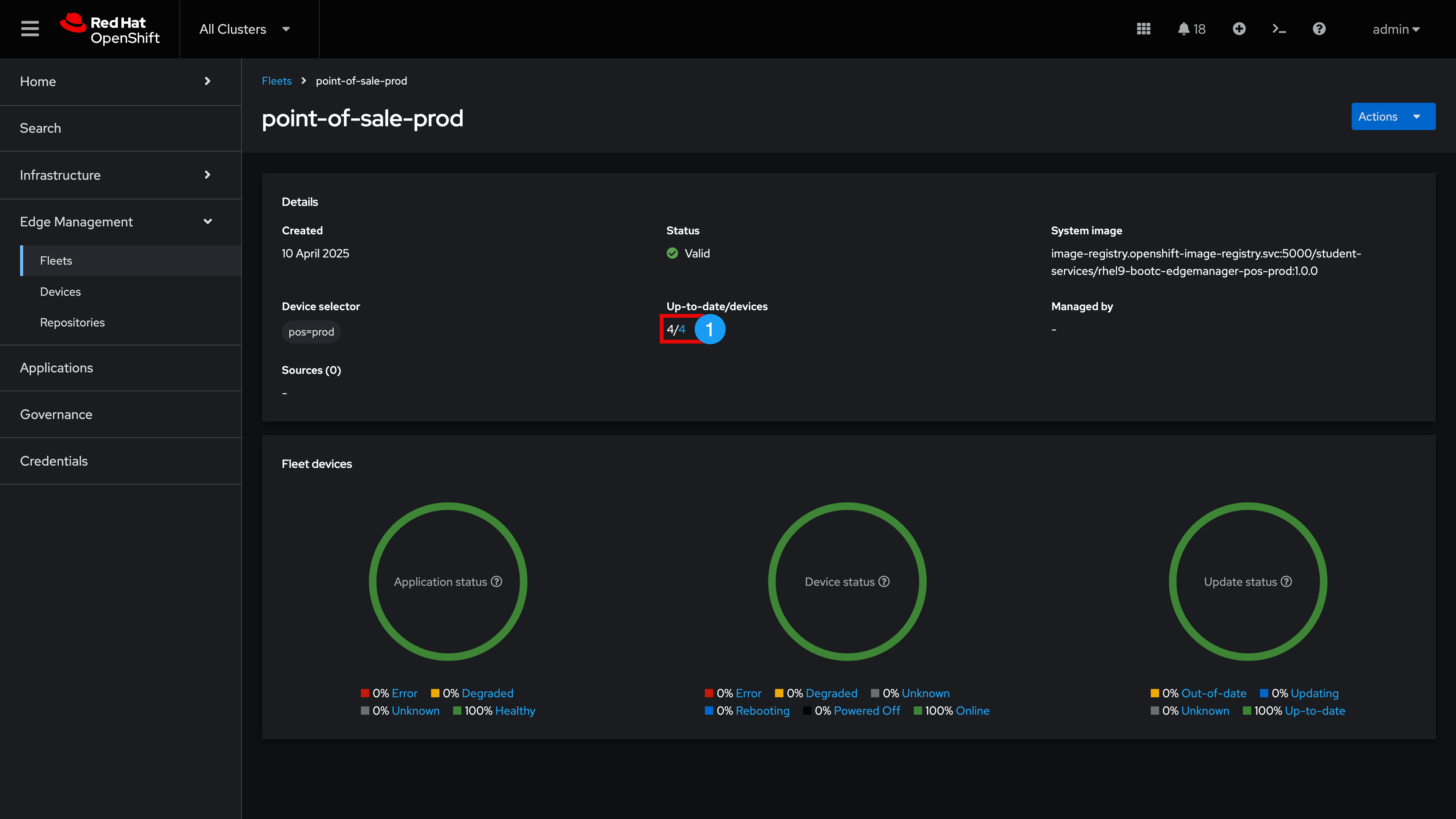The image size is (1456, 819).
Task: Click Application status help icon
Action: (496, 582)
